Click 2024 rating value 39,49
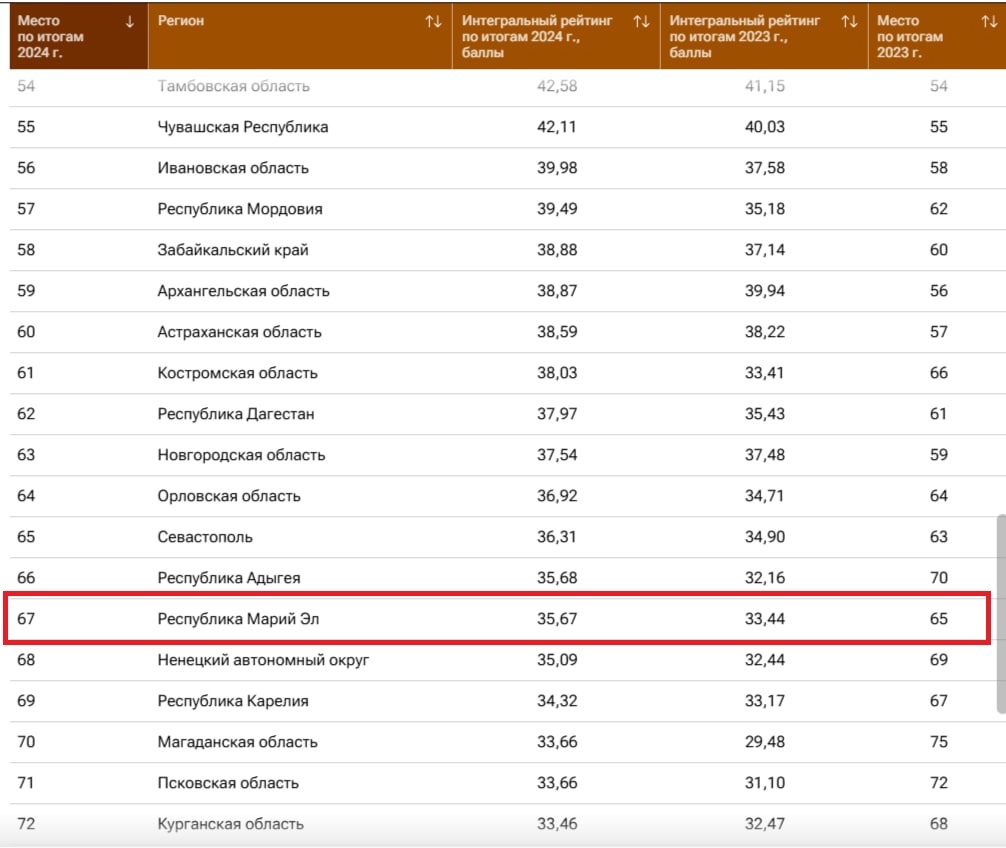Viewport: 1006px width, 848px height. [x=557, y=209]
